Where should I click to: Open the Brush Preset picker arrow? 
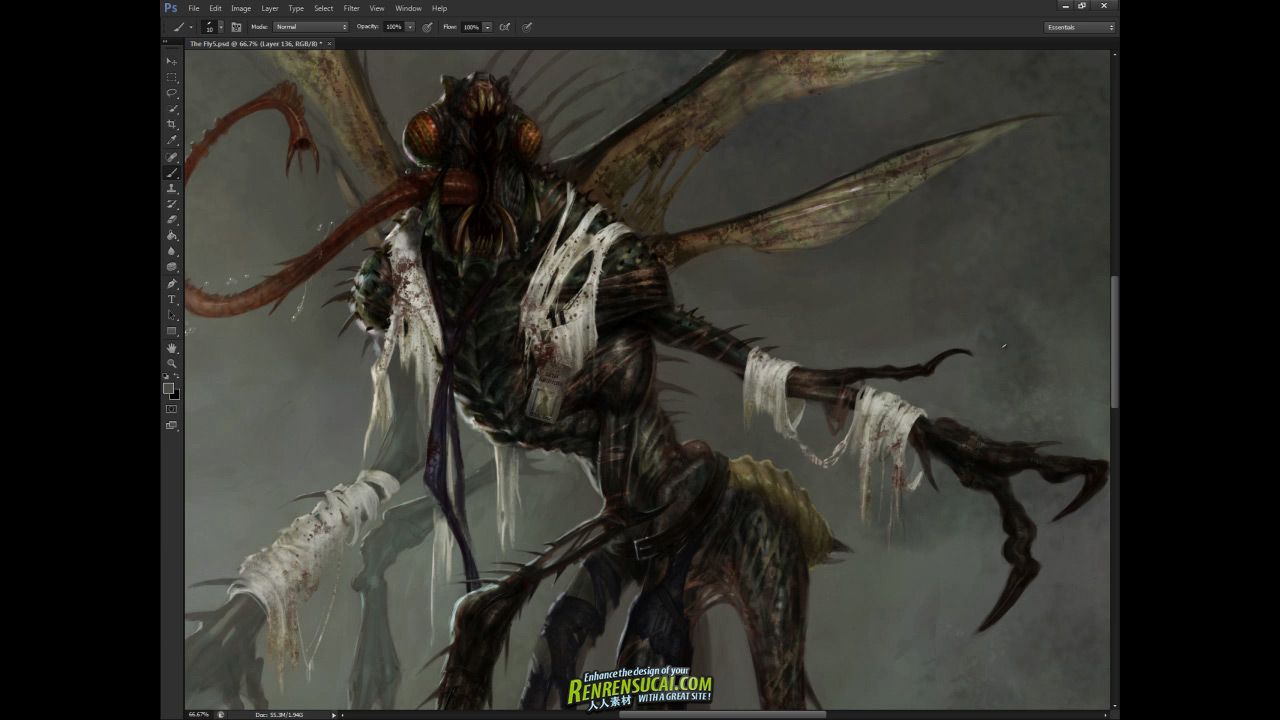(222, 27)
